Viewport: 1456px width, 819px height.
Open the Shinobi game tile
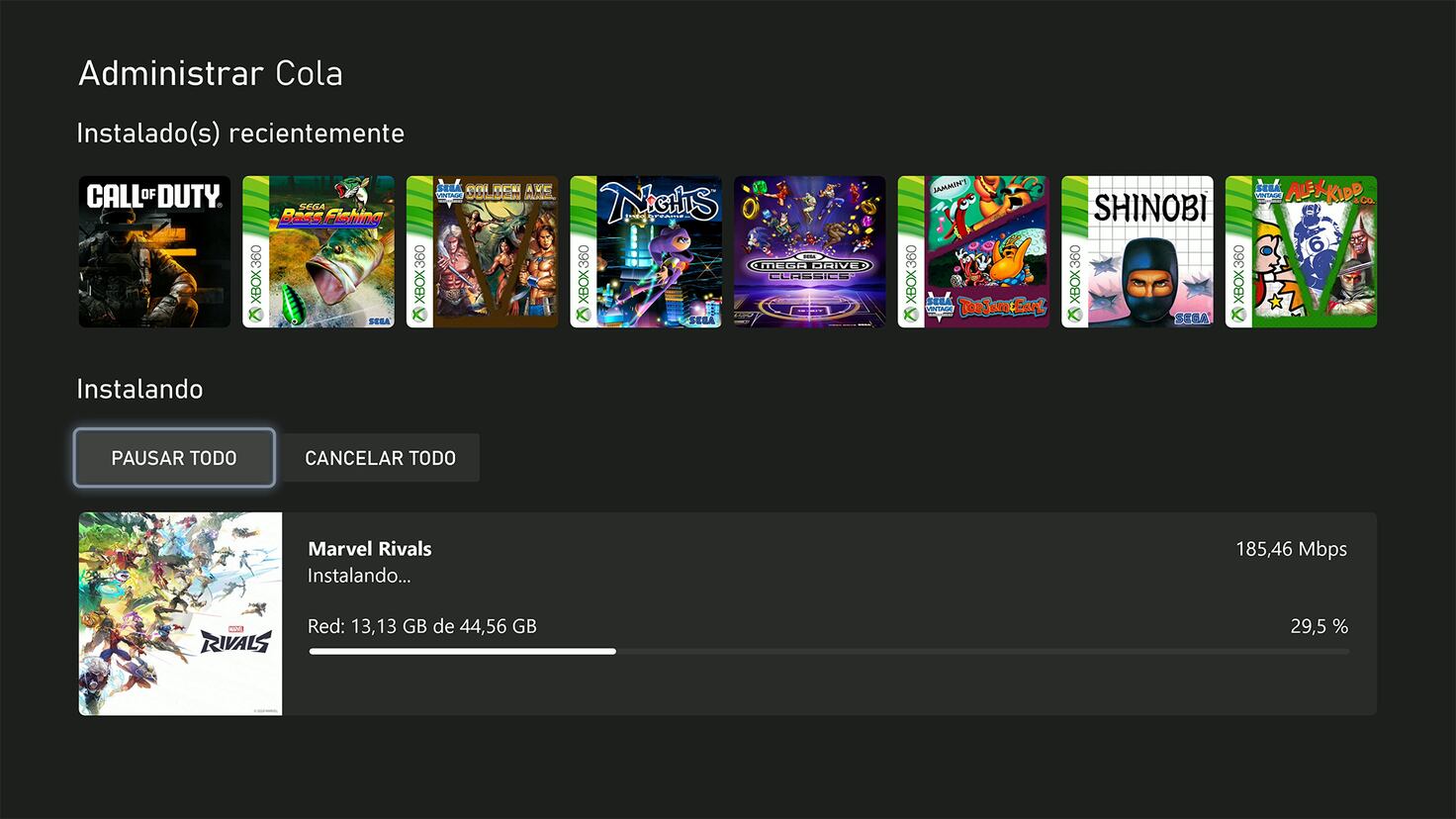[x=1137, y=251]
